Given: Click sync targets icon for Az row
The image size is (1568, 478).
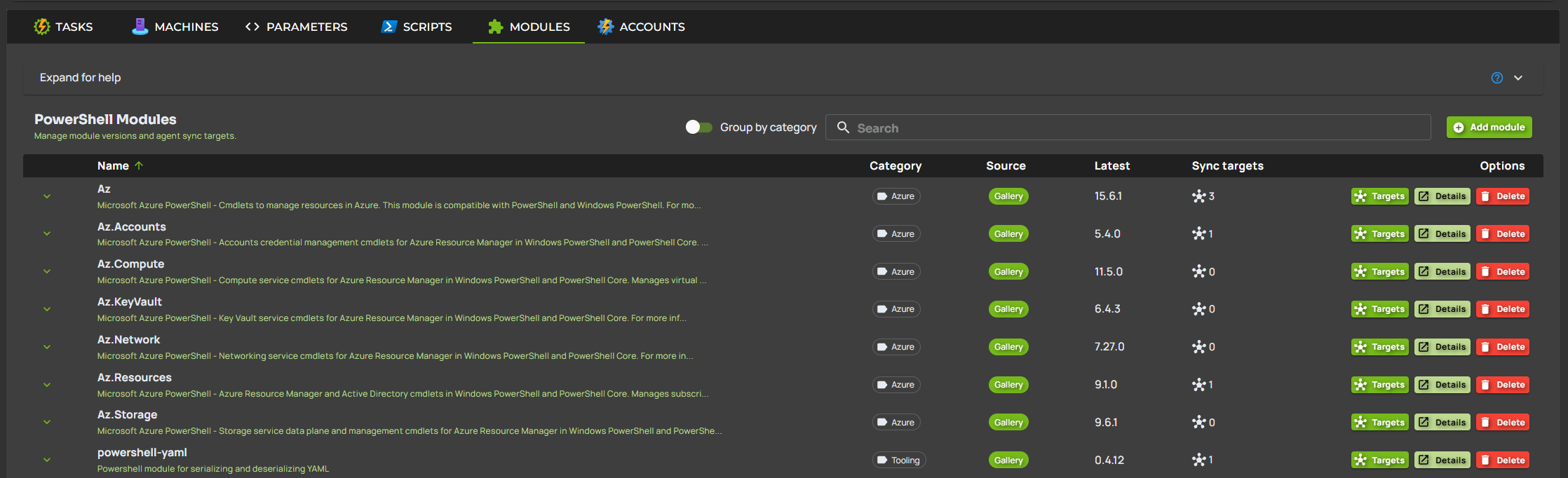Looking at the screenshot, I should click(x=1199, y=196).
